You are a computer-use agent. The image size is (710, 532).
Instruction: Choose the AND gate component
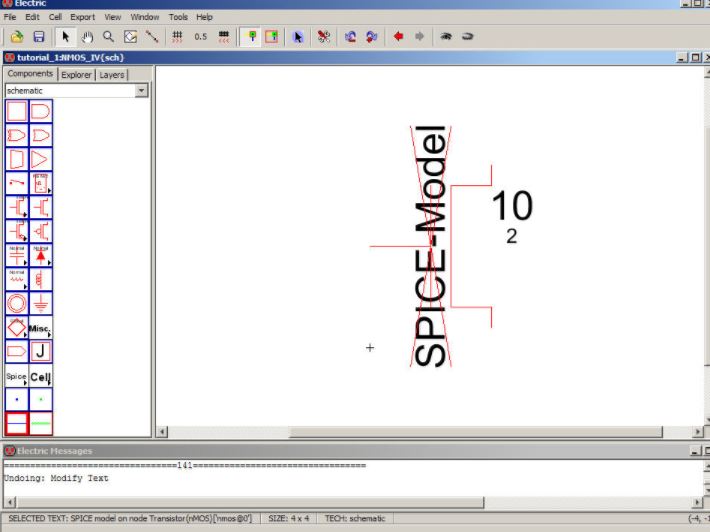(41, 111)
